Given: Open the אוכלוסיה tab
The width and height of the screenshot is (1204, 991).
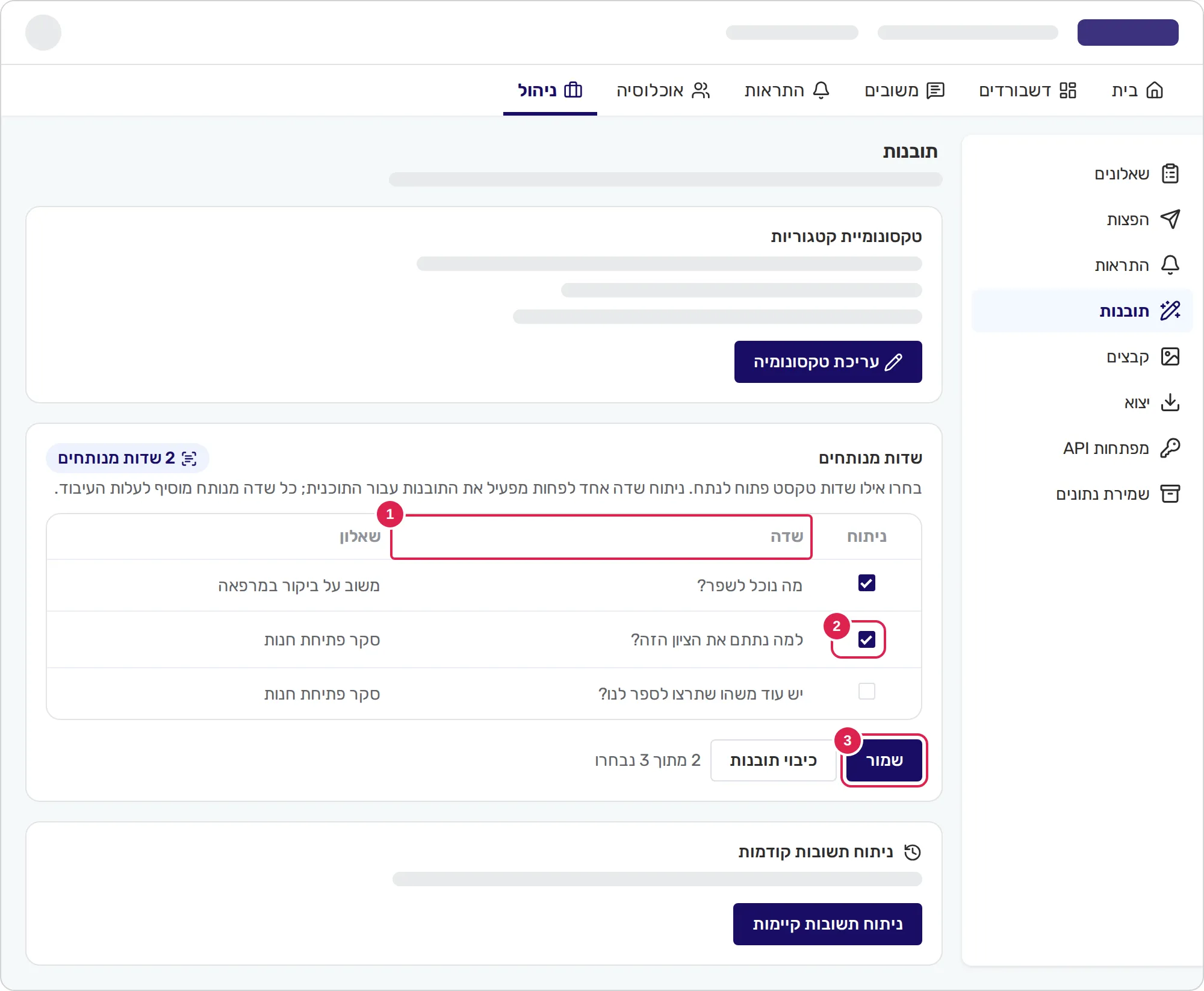Looking at the screenshot, I should click(x=663, y=90).
